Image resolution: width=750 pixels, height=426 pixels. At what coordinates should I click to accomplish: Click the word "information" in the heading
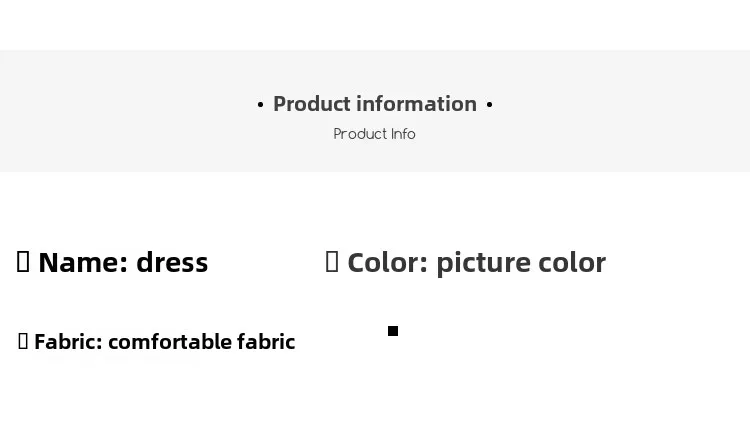tap(417, 104)
